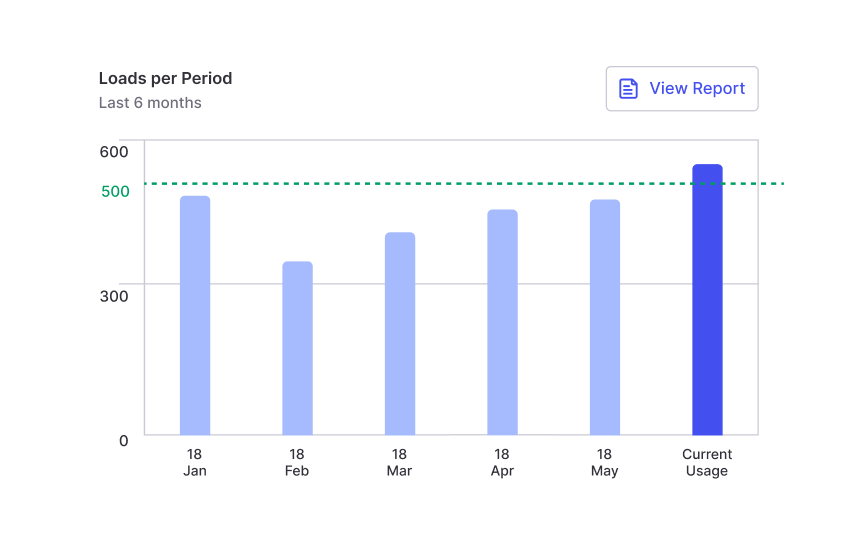Viewport: 857px width, 545px height.
Task: Click the 600 y-axis label
Action: pyautogui.click(x=114, y=151)
